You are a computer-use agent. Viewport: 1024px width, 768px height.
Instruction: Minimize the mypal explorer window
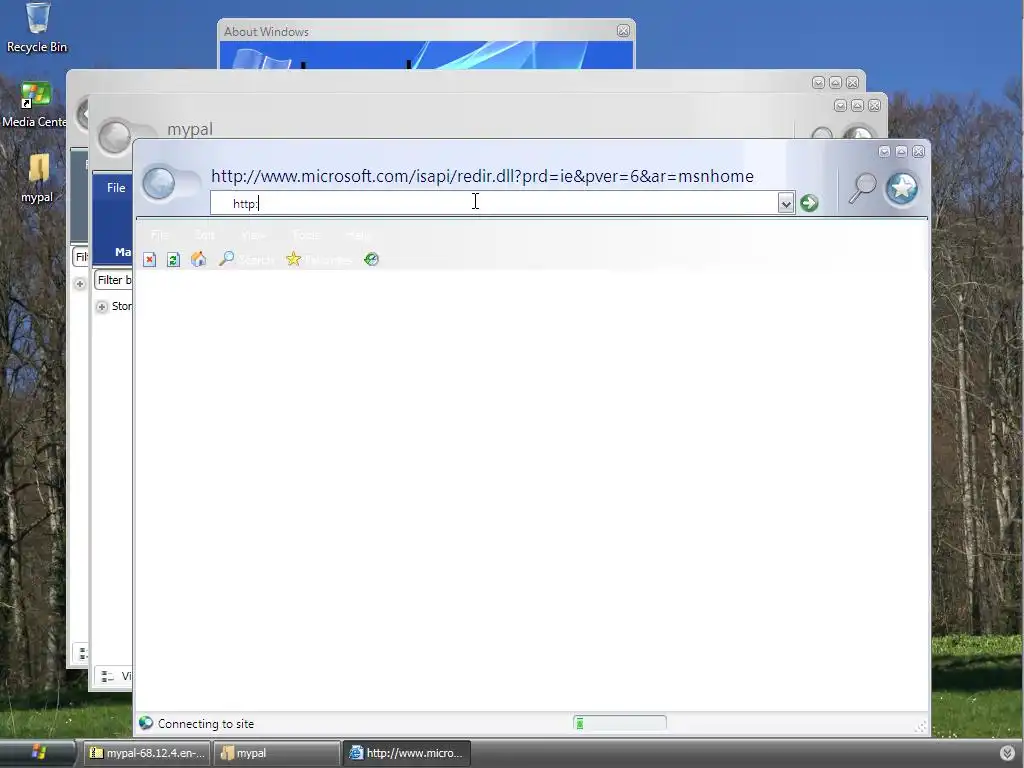coord(840,106)
